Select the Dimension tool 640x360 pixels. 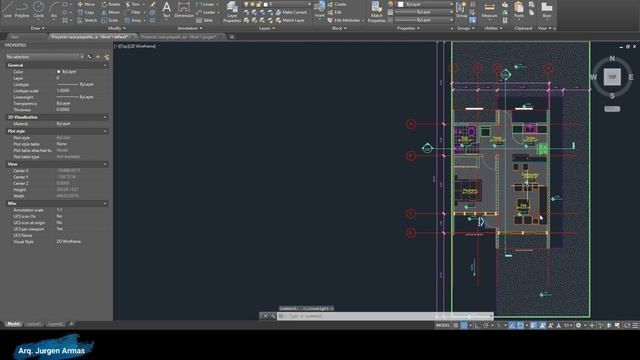(184, 10)
